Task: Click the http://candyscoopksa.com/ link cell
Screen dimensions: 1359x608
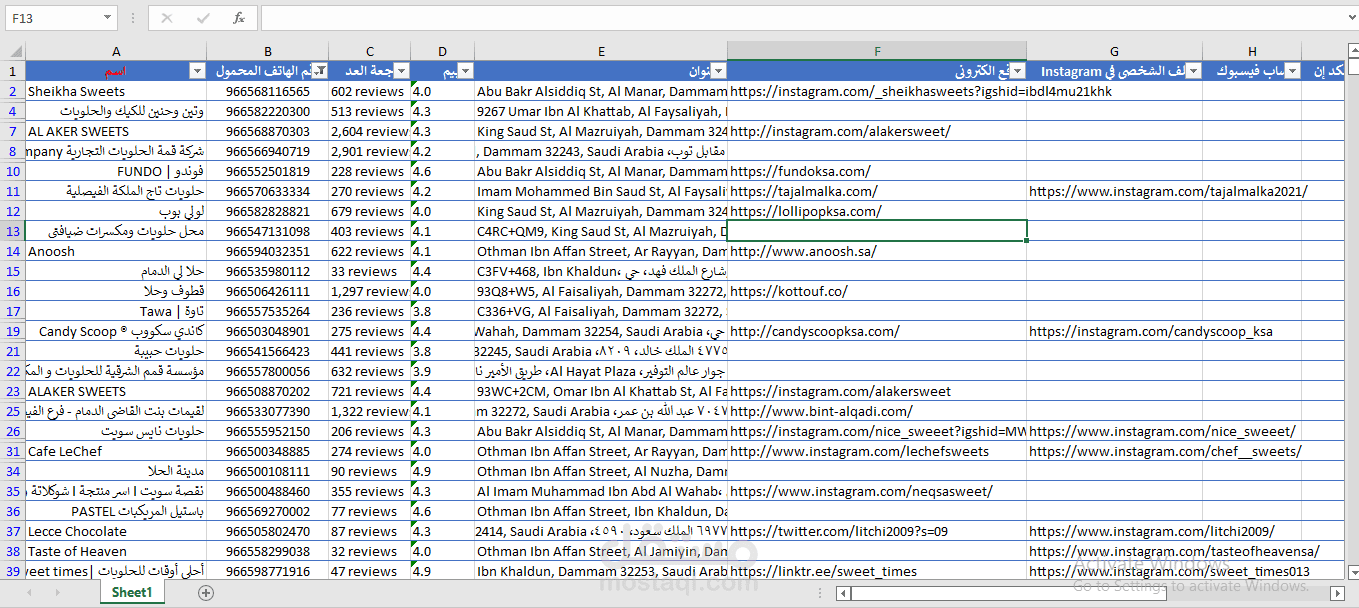Action: [877, 331]
